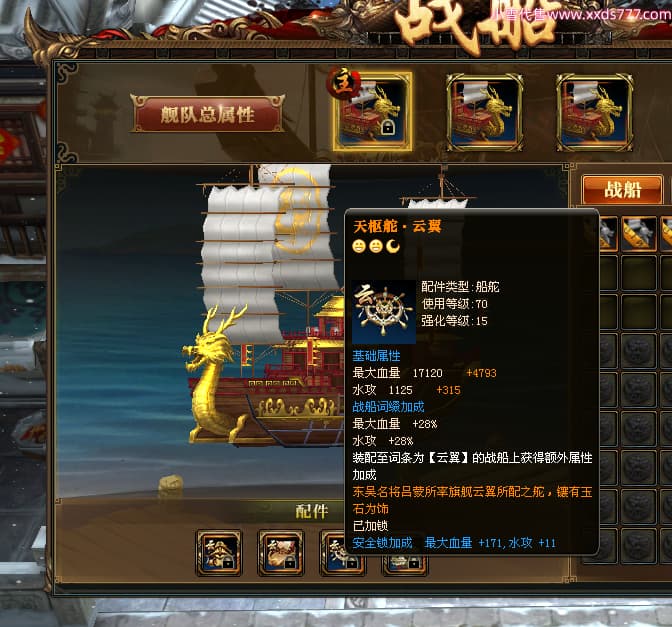Select the main flagship icon marked 主
This screenshot has height=627, width=672.
click(372, 111)
